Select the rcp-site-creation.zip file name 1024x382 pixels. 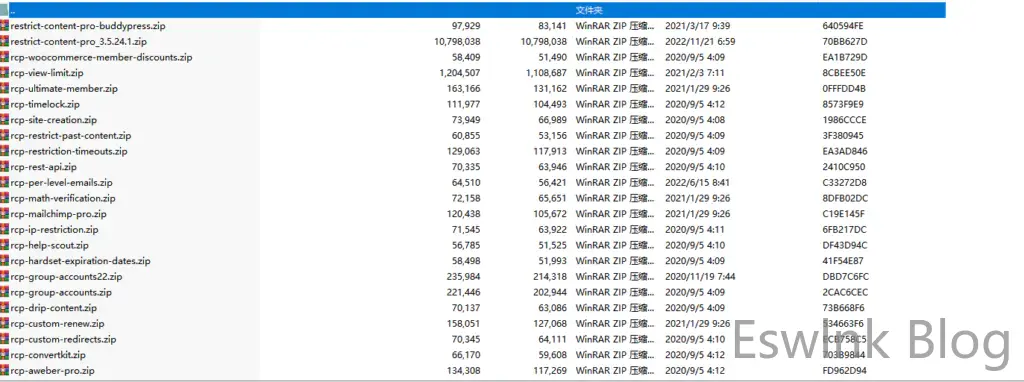pyautogui.click(x=54, y=120)
